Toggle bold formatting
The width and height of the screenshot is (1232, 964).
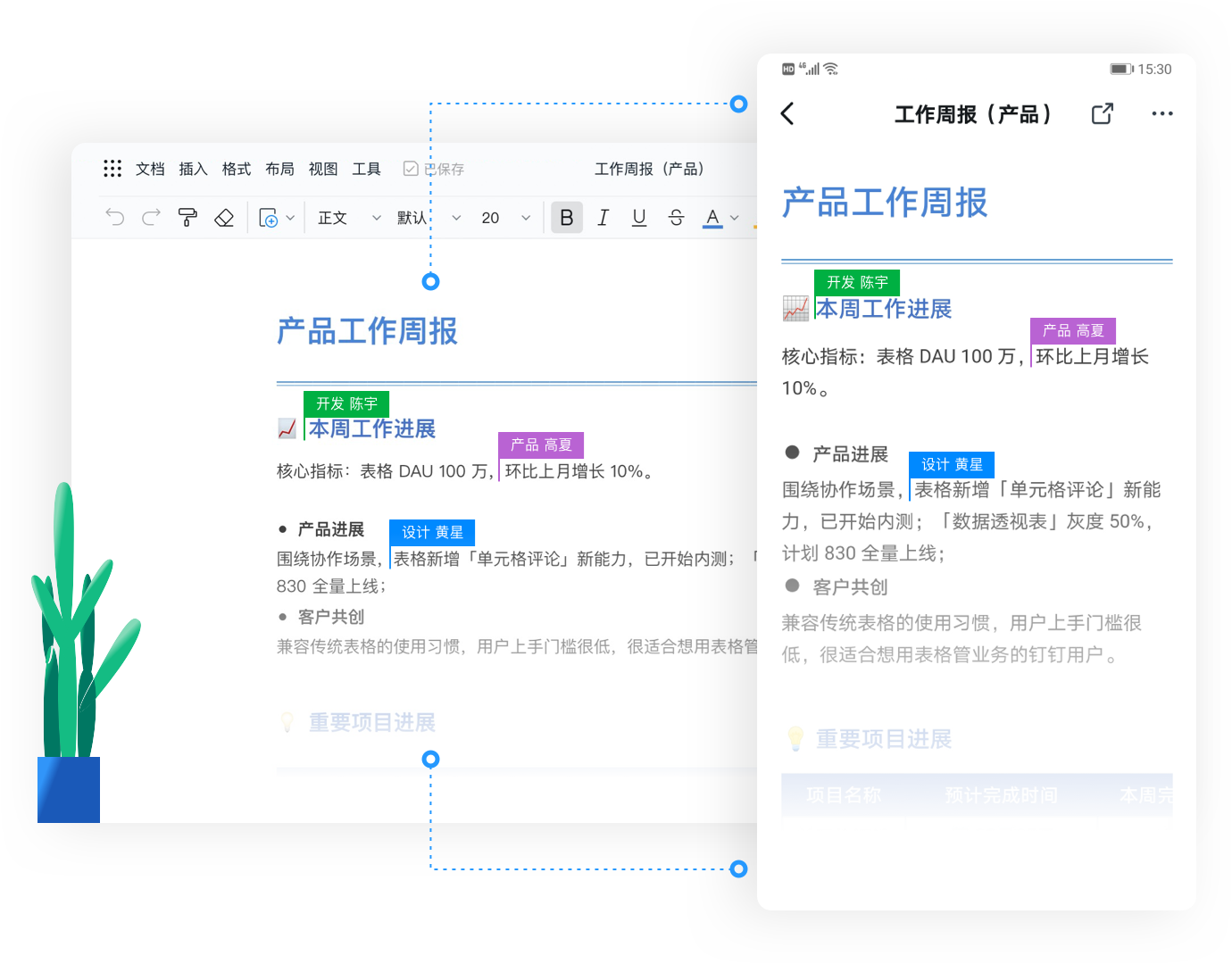[x=567, y=217]
